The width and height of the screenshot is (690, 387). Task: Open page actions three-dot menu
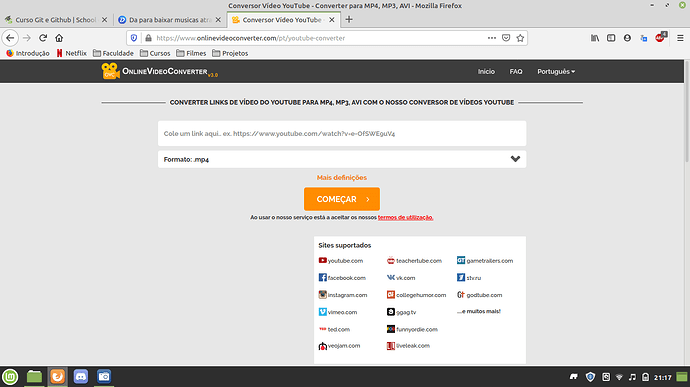point(492,38)
